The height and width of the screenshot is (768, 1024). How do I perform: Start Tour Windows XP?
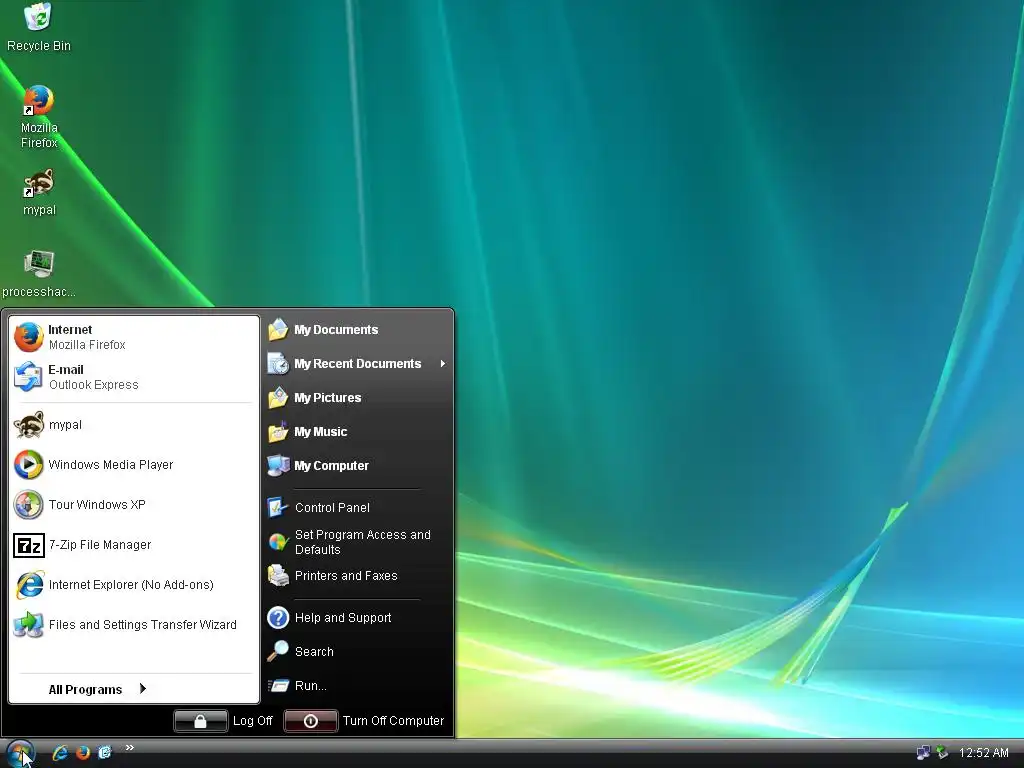pos(133,504)
